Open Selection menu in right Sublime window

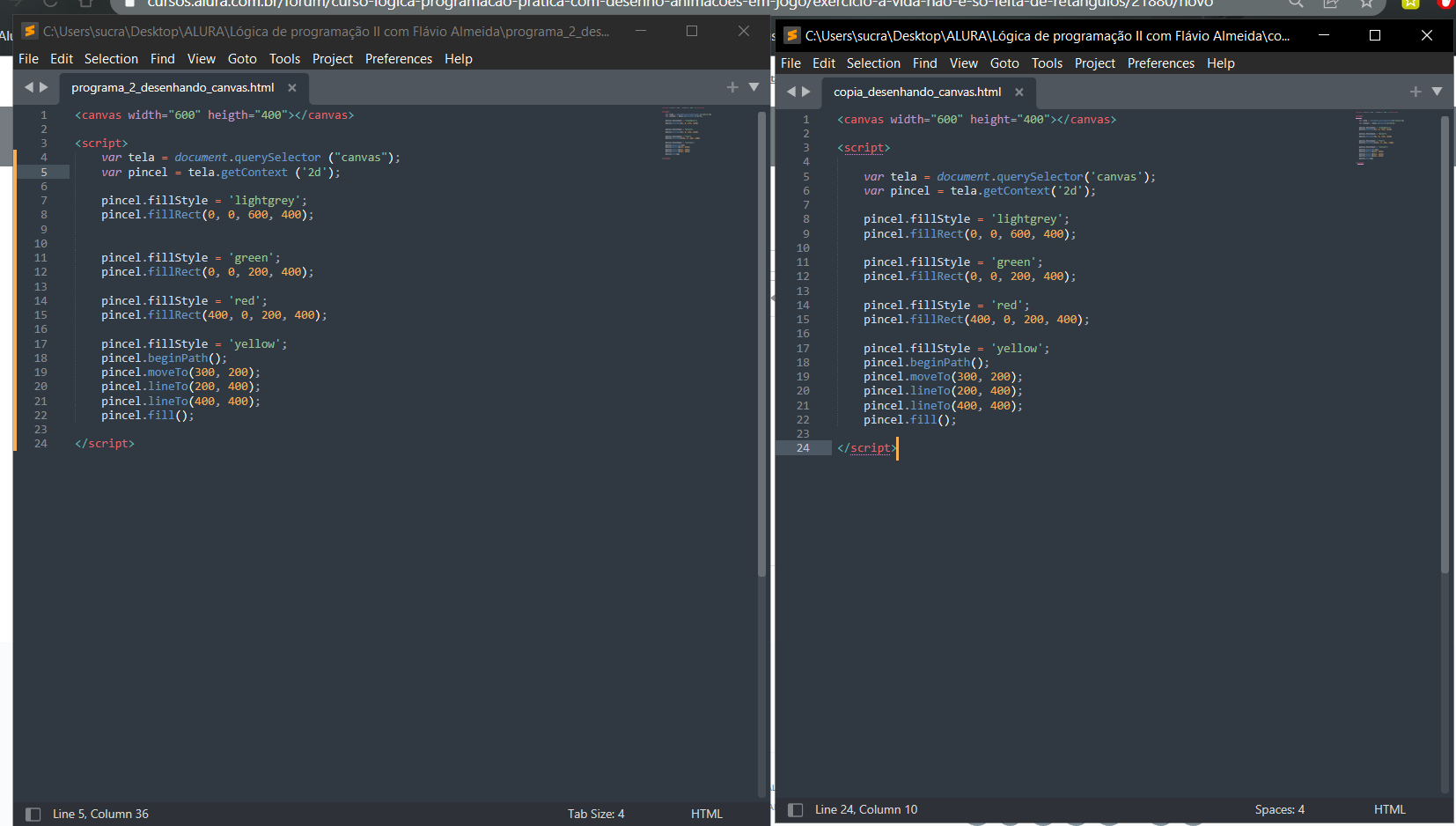tap(873, 63)
